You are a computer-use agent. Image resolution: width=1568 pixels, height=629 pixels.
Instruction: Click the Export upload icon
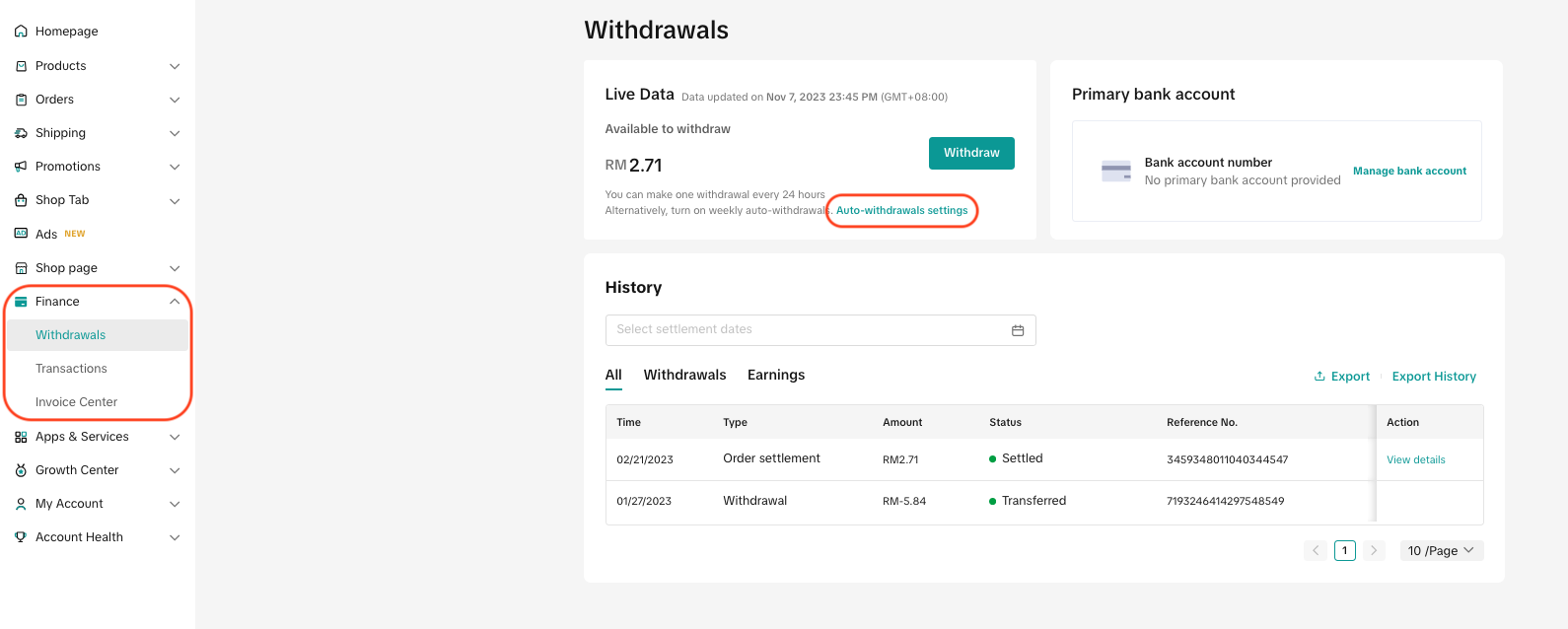pyautogui.click(x=1319, y=377)
